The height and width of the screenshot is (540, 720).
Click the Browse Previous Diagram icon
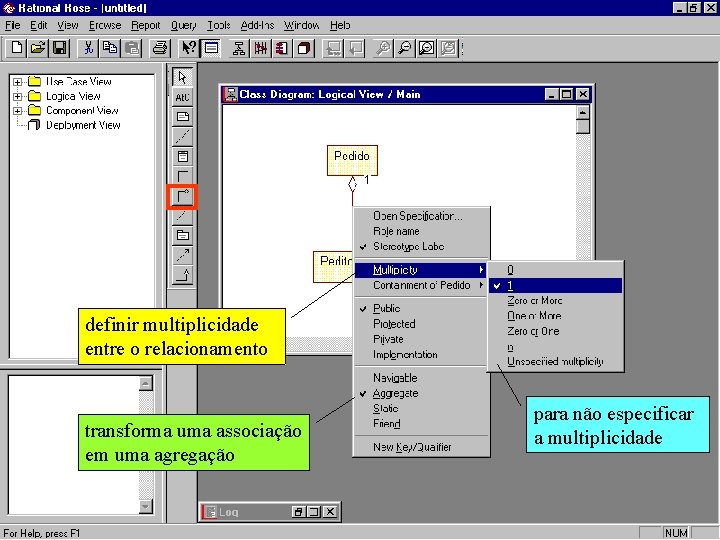(x=355, y=48)
